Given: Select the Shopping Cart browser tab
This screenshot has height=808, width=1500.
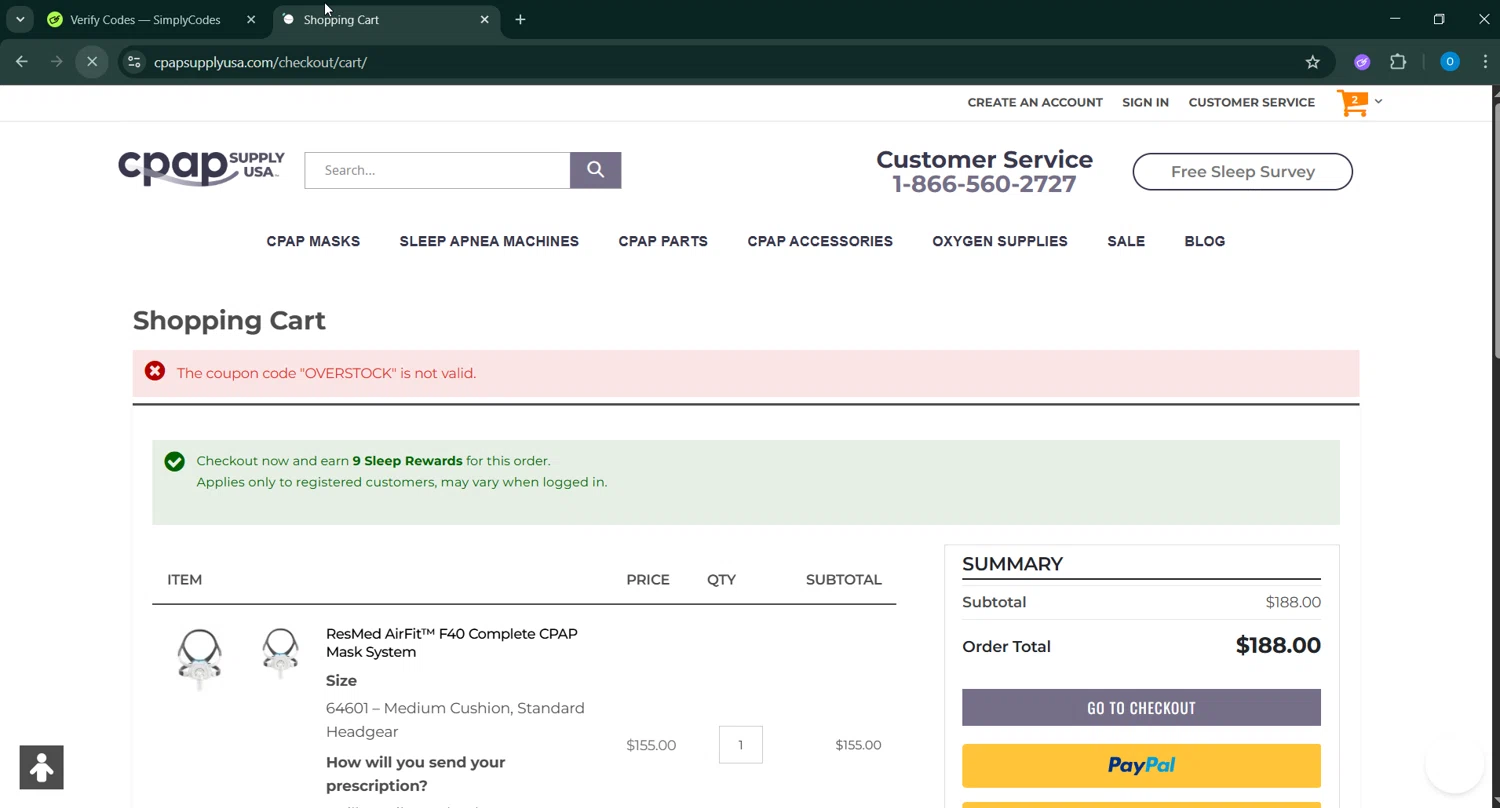Looking at the screenshot, I should 385,20.
